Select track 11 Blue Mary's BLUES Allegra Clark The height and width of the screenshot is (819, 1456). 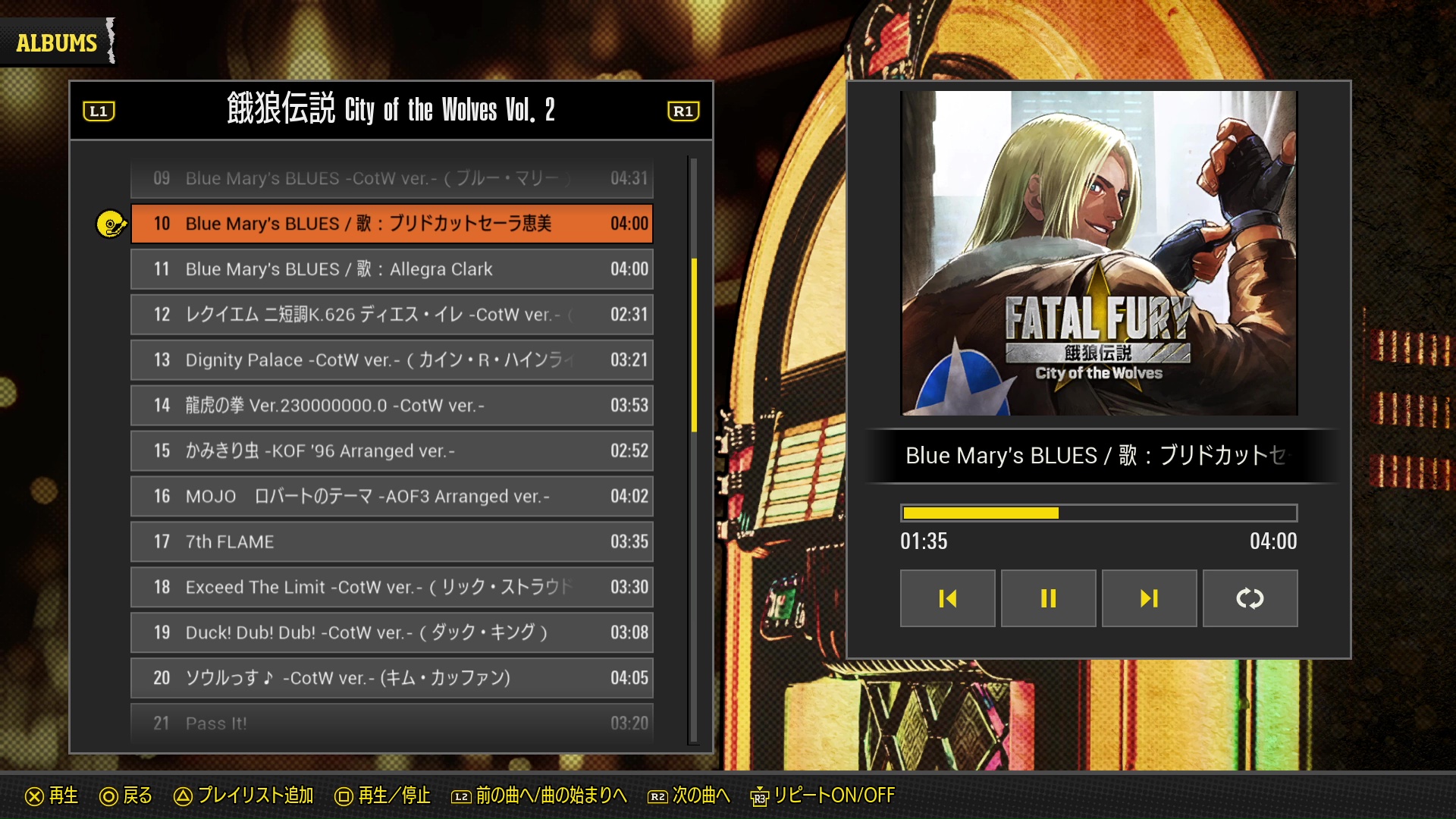[x=392, y=269]
